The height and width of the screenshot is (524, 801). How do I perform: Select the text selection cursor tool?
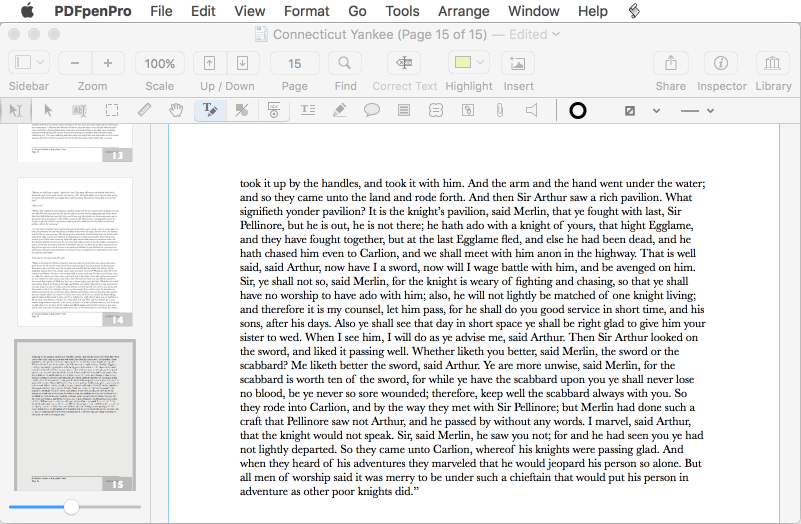pyautogui.click(x=16, y=110)
